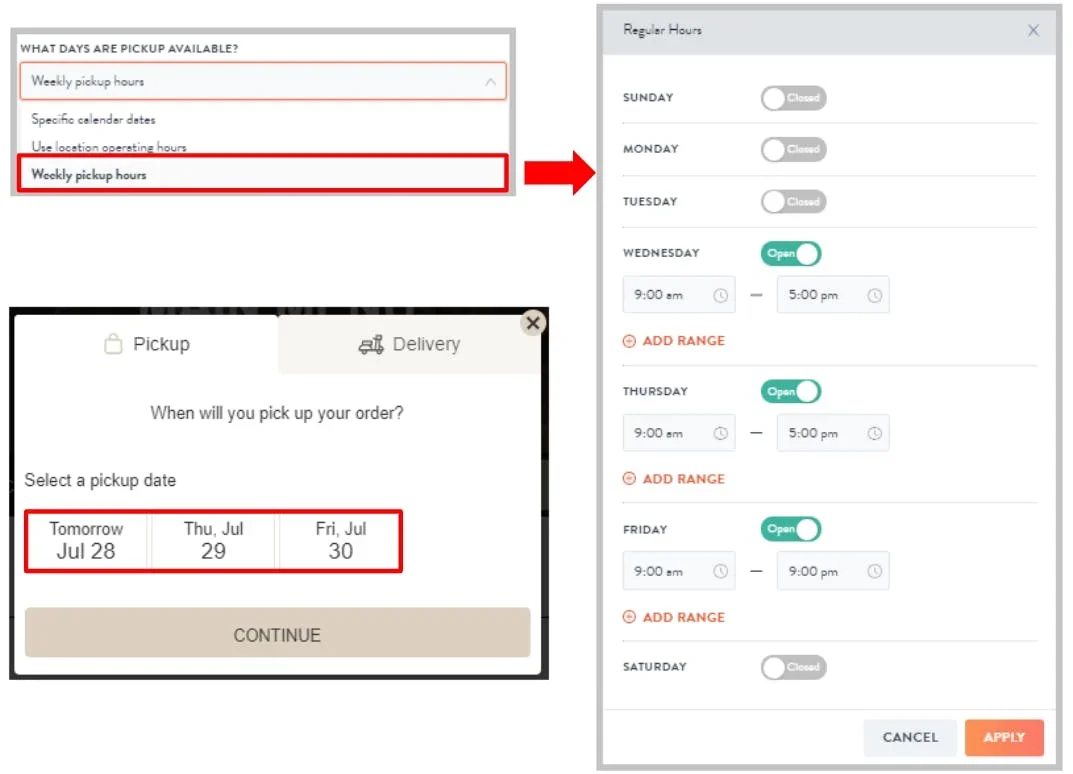Image resolution: width=1073 pixels, height=774 pixels.
Task: Click the Continue button
Action: point(277,633)
